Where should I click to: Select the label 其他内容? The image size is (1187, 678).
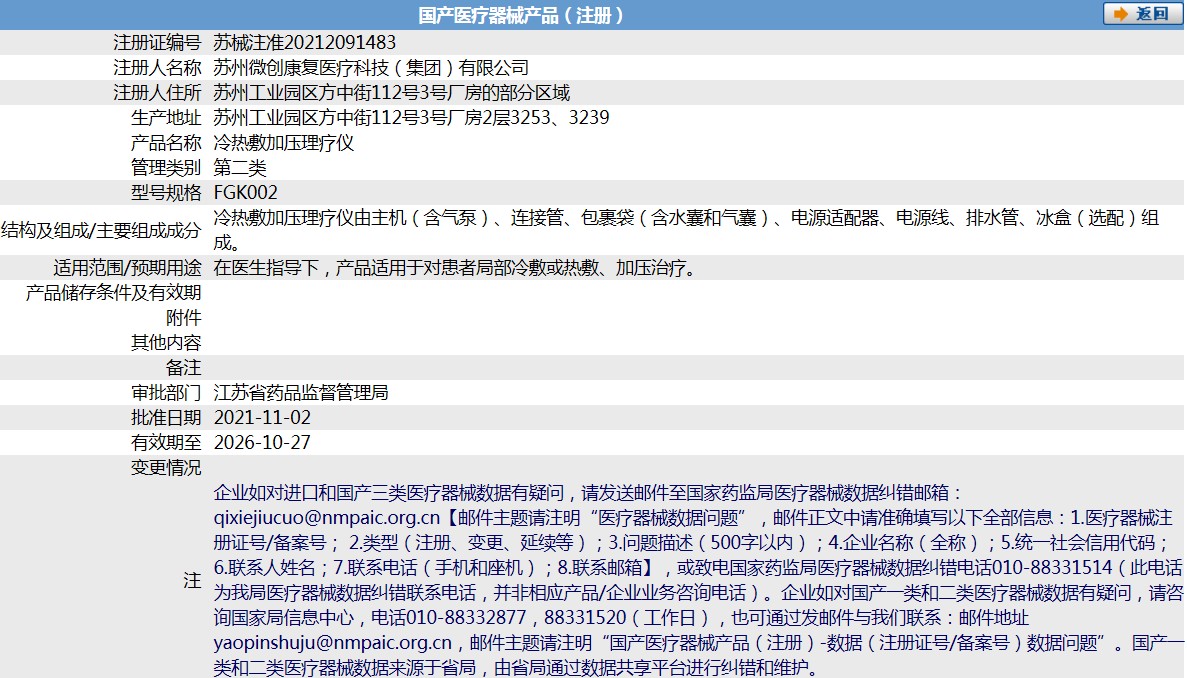166,342
